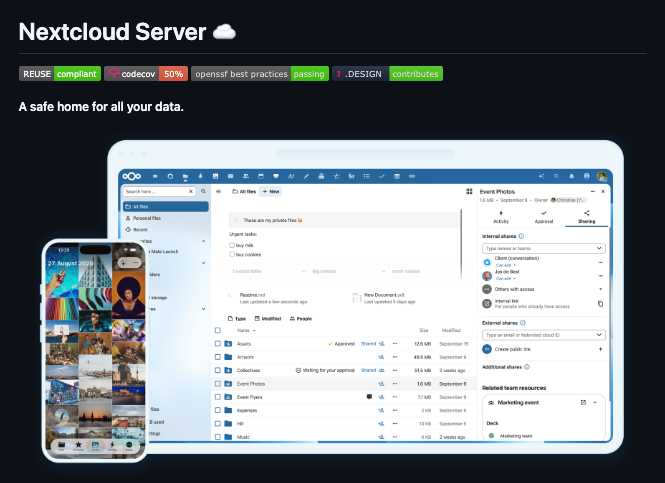
Task: Check the 'buy cookies' task checkbox
Action: 232,254
